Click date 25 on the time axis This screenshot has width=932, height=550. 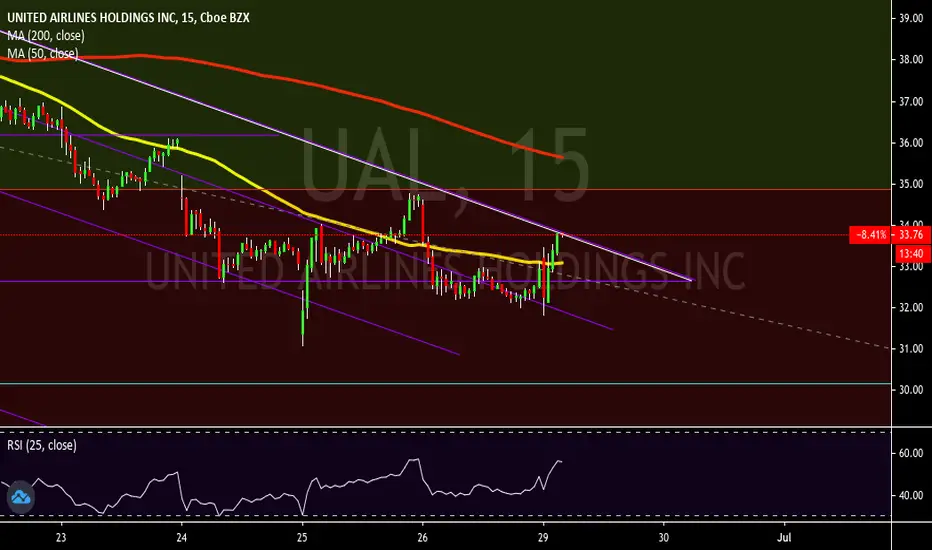click(303, 538)
